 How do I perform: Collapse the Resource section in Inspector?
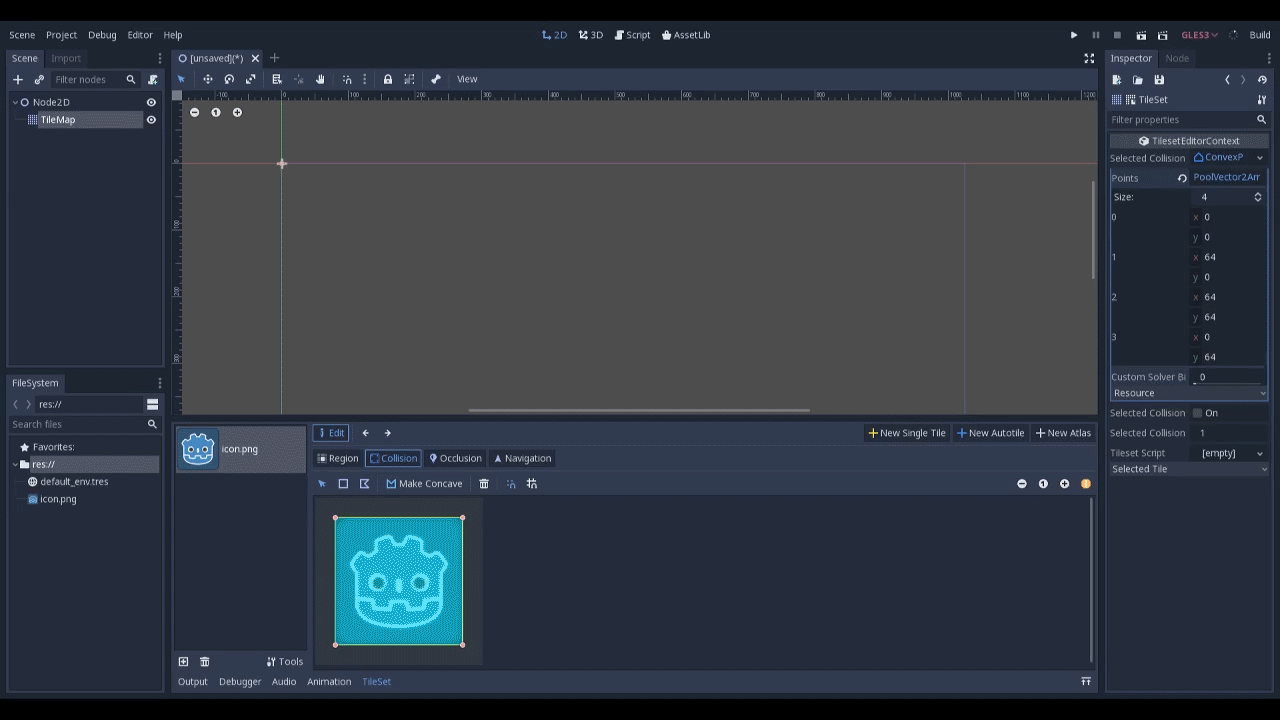click(x=1188, y=393)
